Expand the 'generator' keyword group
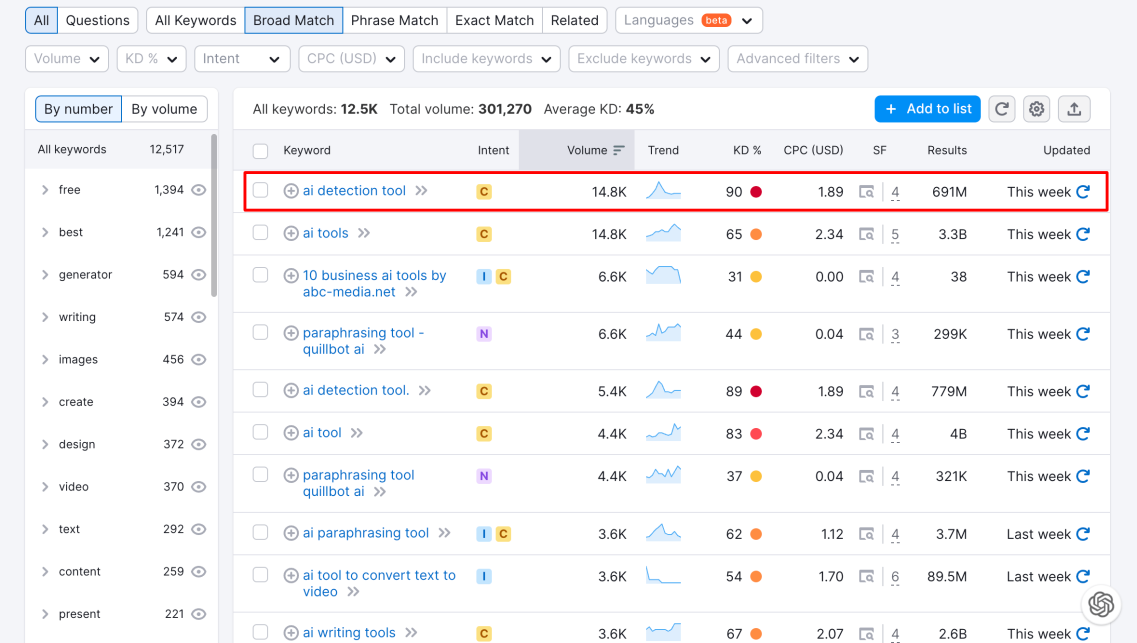 pos(45,275)
